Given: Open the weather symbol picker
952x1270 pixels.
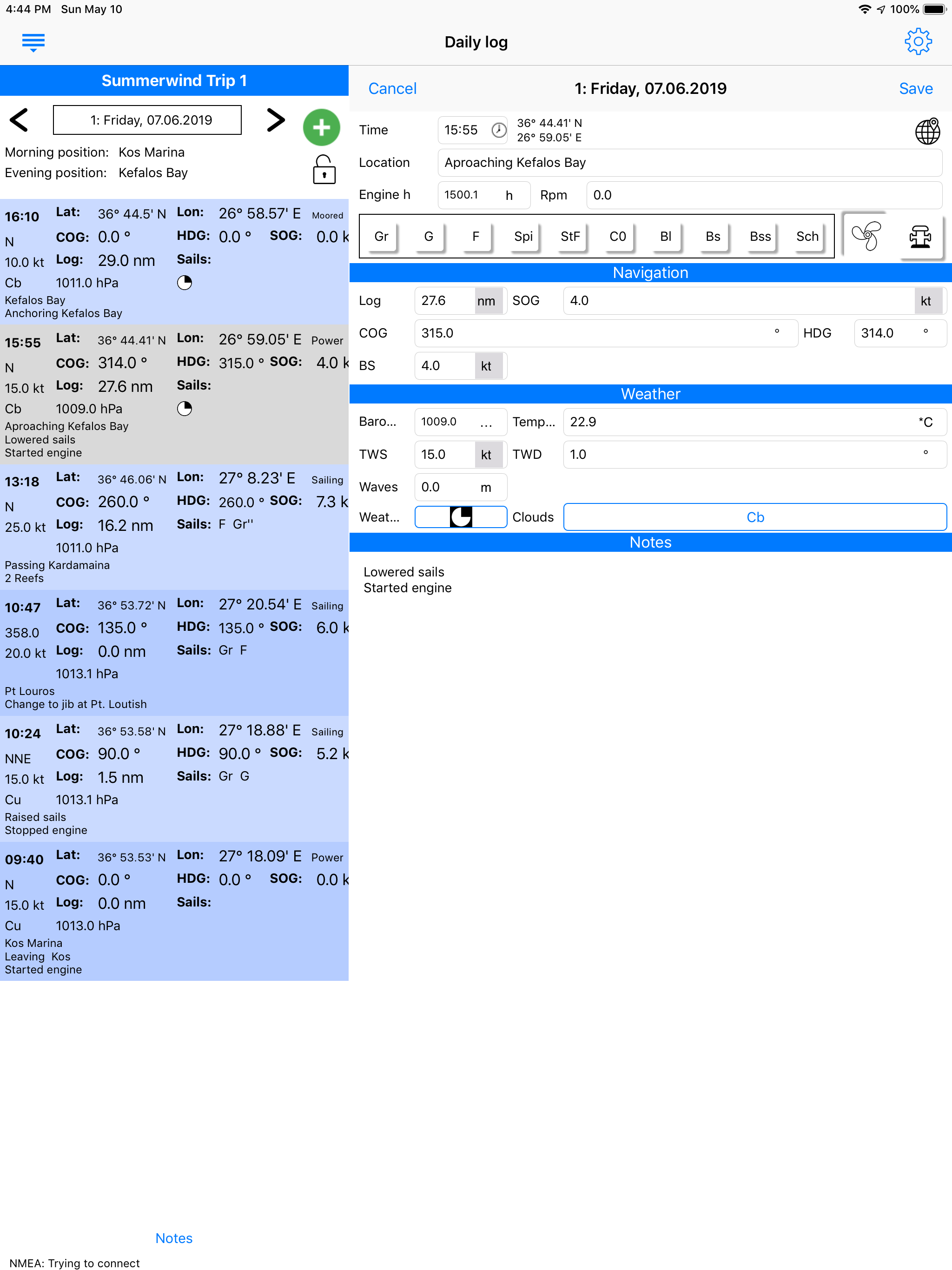Looking at the screenshot, I should [x=461, y=517].
